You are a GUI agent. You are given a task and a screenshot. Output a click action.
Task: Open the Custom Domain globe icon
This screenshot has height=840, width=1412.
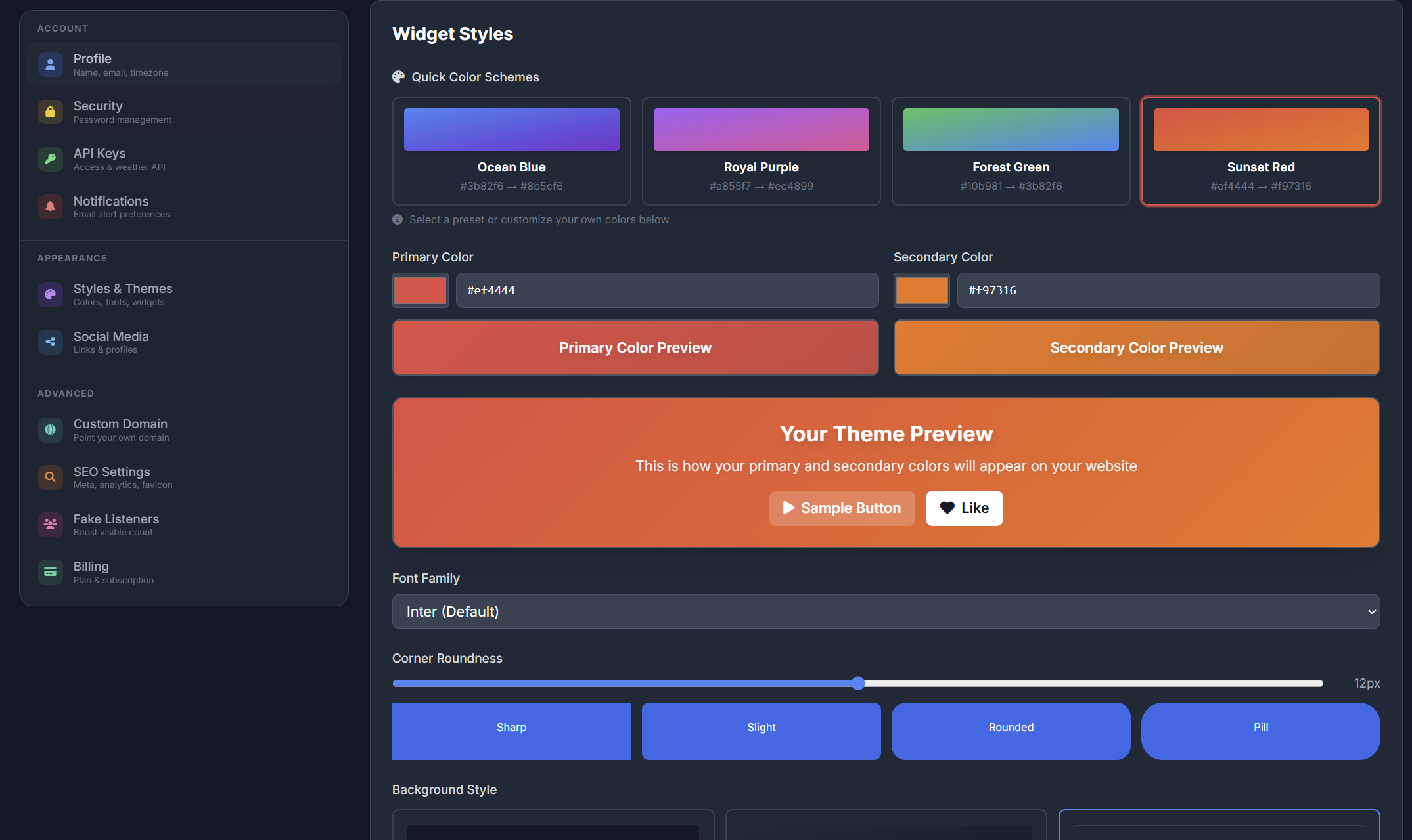click(x=51, y=430)
